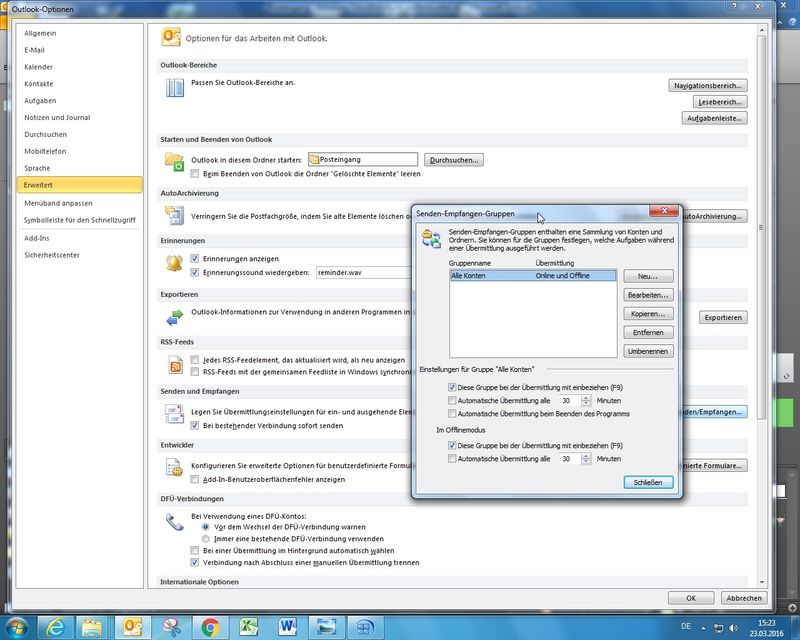This screenshot has width=800, height=640.
Task: Uncheck 'Erinnerungen anzeigen' checkbox
Action: [x=195, y=258]
